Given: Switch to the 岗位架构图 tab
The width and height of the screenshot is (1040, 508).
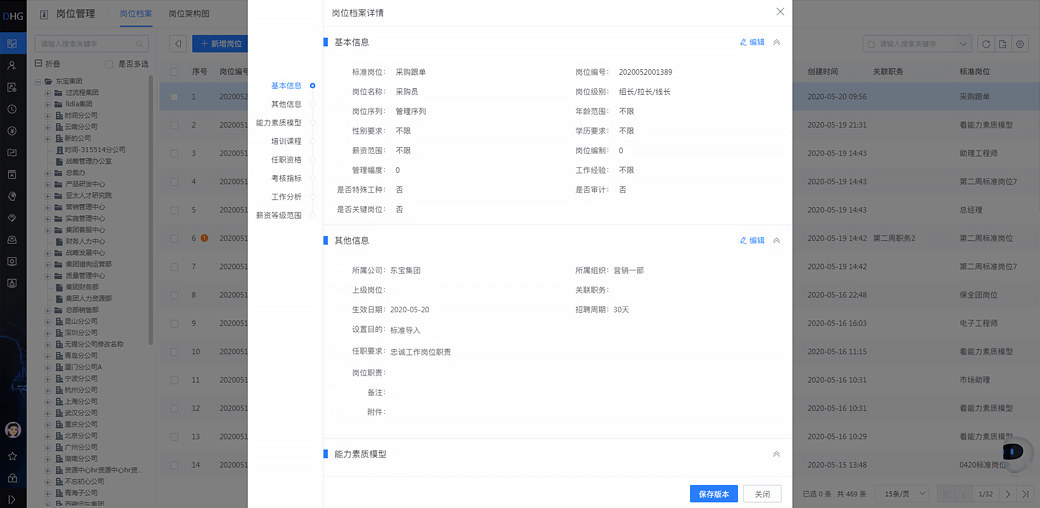Looking at the screenshot, I should click(x=189, y=14).
